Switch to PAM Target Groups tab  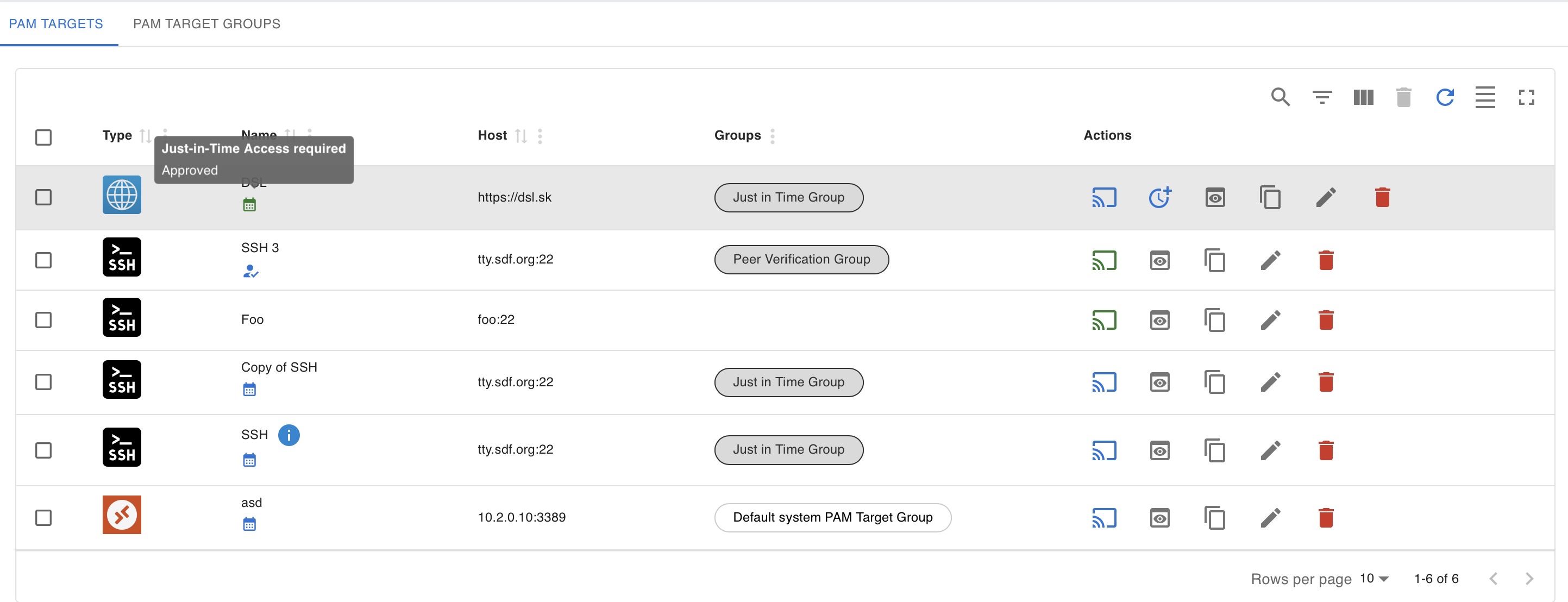click(206, 24)
